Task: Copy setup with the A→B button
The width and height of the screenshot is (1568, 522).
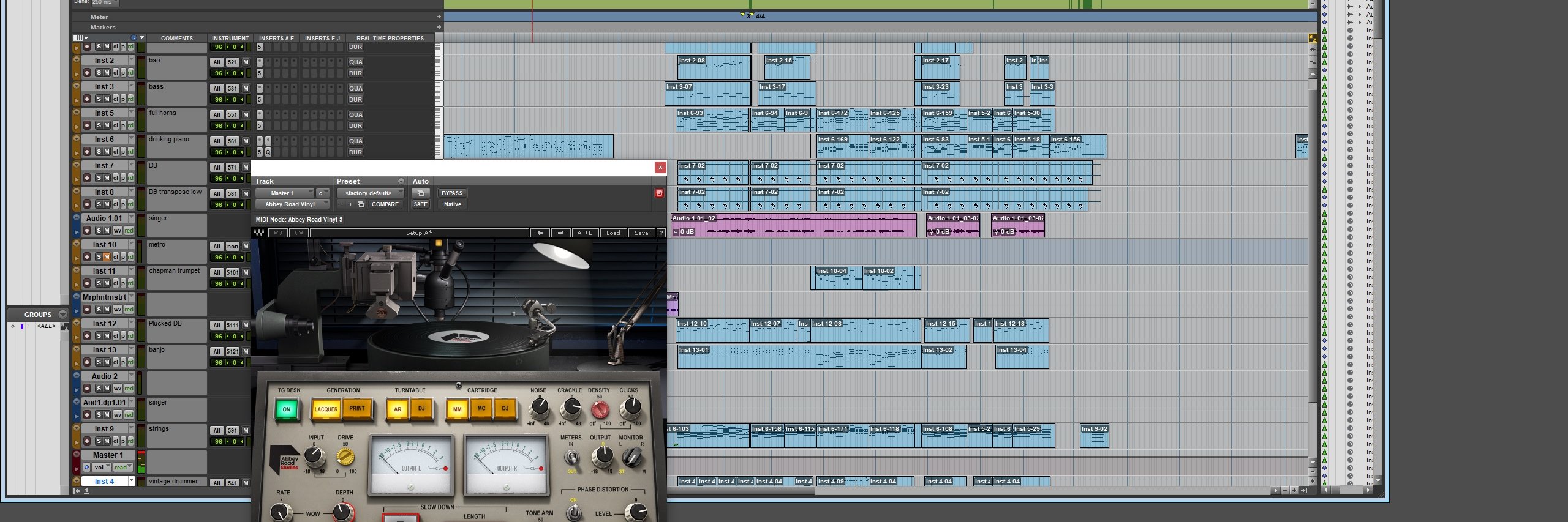Action: pyautogui.click(x=585, y=233)
